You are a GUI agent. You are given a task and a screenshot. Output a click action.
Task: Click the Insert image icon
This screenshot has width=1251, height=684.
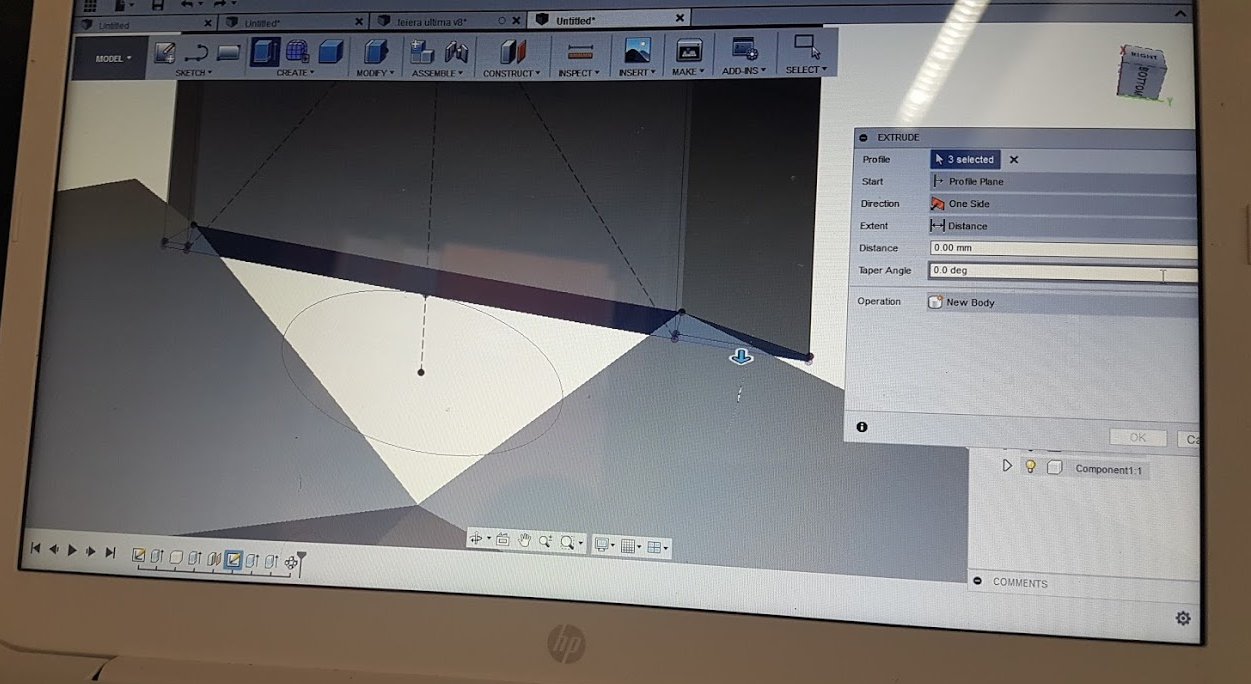pos(637,51)
